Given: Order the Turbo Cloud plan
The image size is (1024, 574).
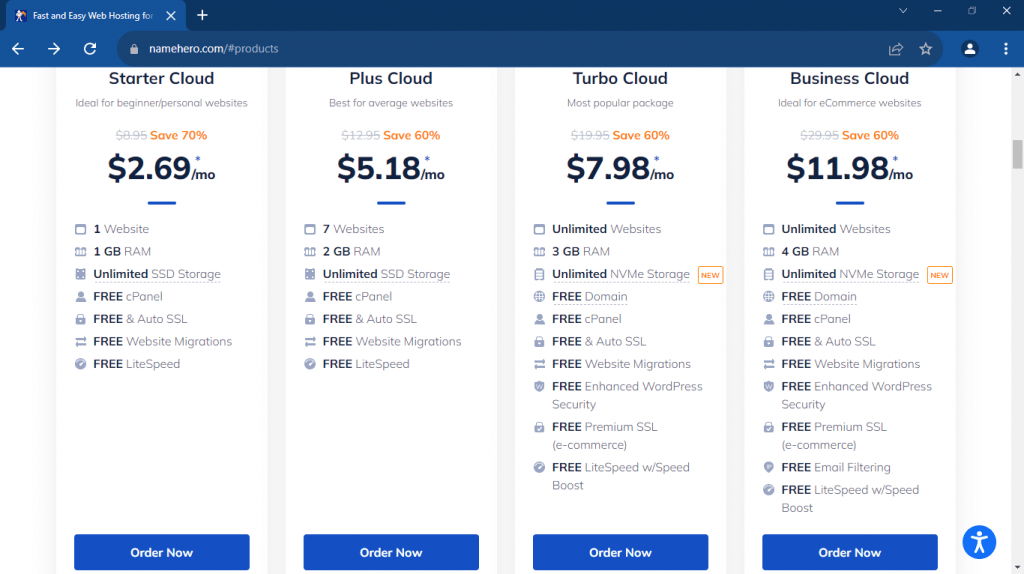Looking at the screenshot, I should click(x=620, y=552).
